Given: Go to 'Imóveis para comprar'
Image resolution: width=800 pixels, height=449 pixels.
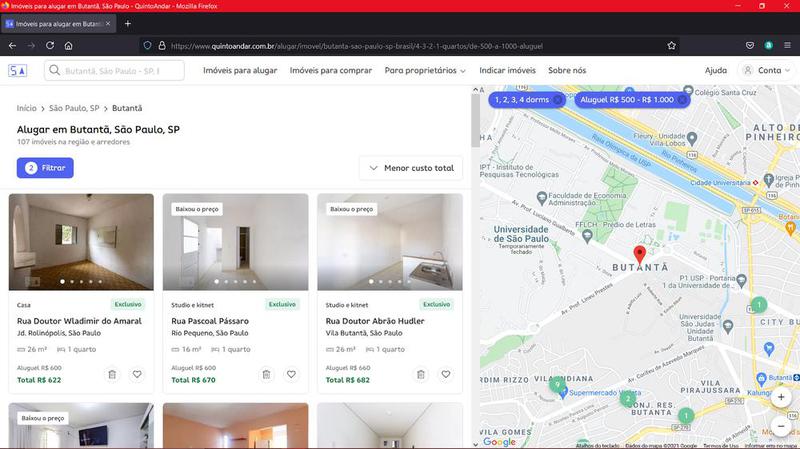Looking at the screenshot, I should pos(331,70).
